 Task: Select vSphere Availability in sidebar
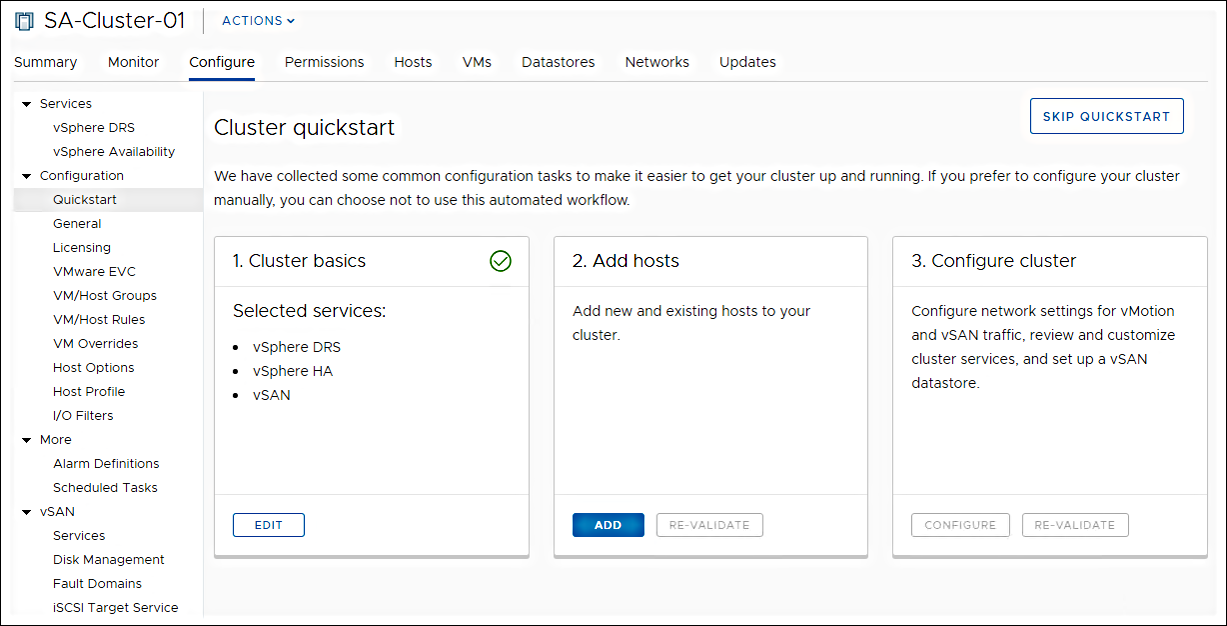coord(114,152)
